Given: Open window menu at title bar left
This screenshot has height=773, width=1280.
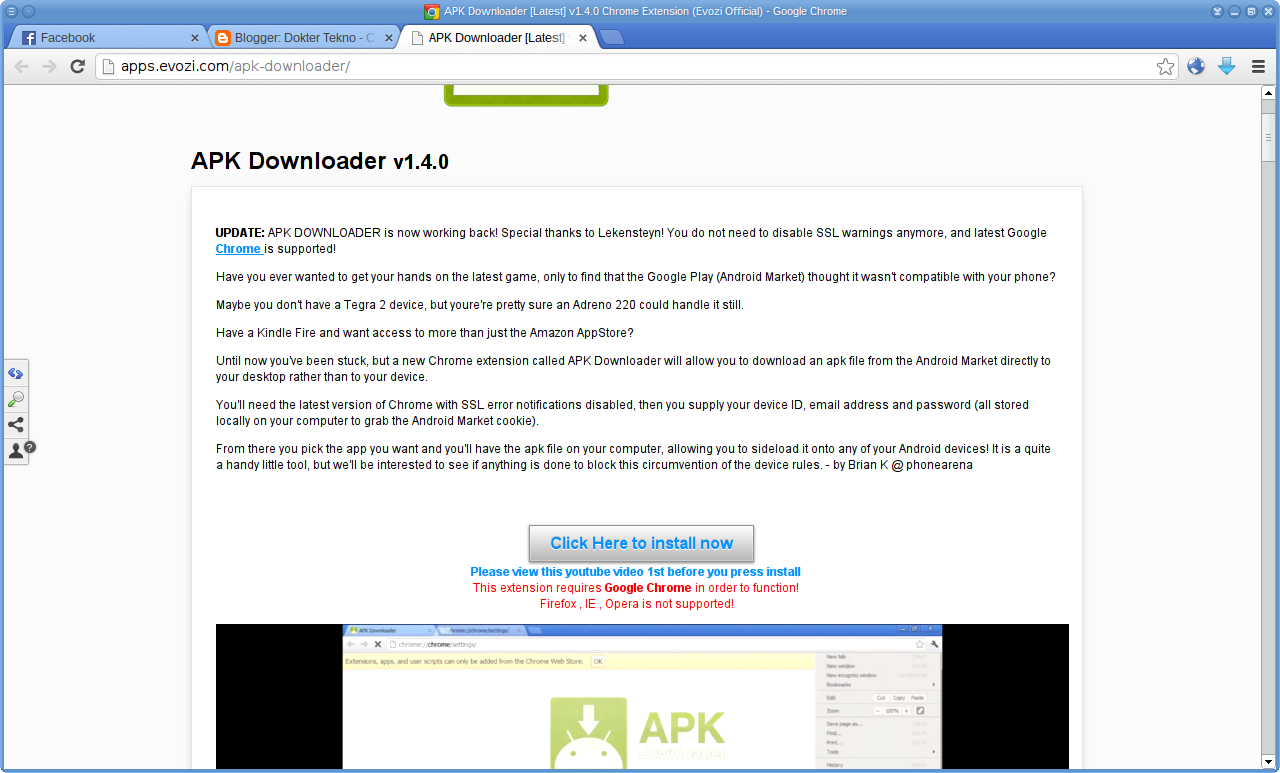Looking at the screenshot, I should click(x=12, y=12).
